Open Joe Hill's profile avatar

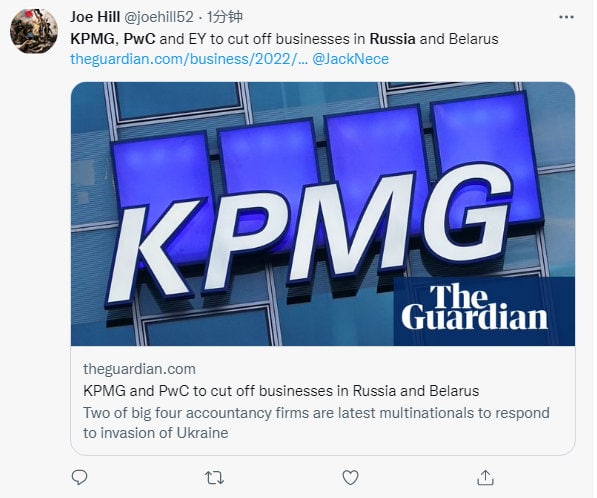point(34,31)
